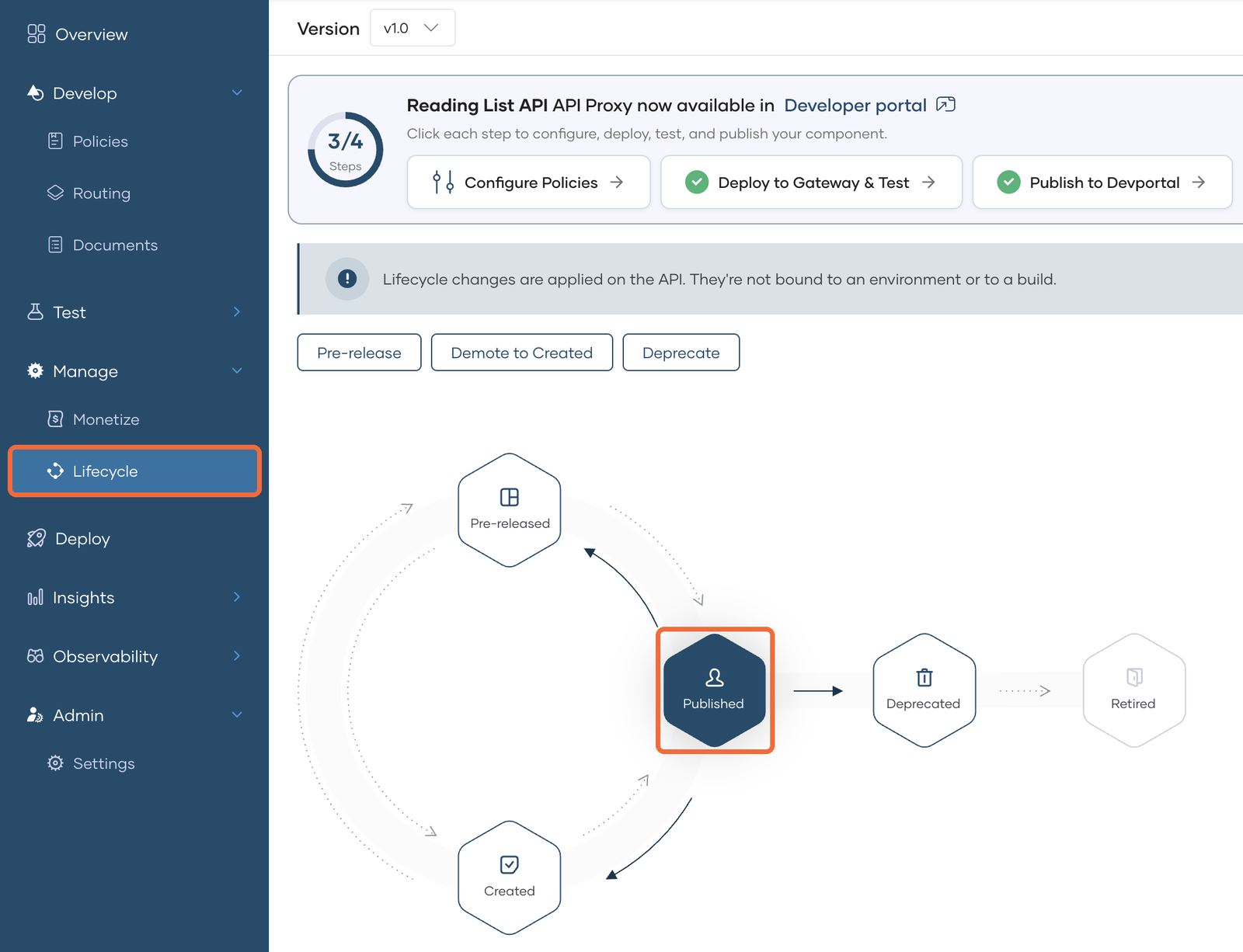Open the Developer portal link
The width and height of the screenshot is (1243, 952).
pyautogui.click(x=855, y=106)
